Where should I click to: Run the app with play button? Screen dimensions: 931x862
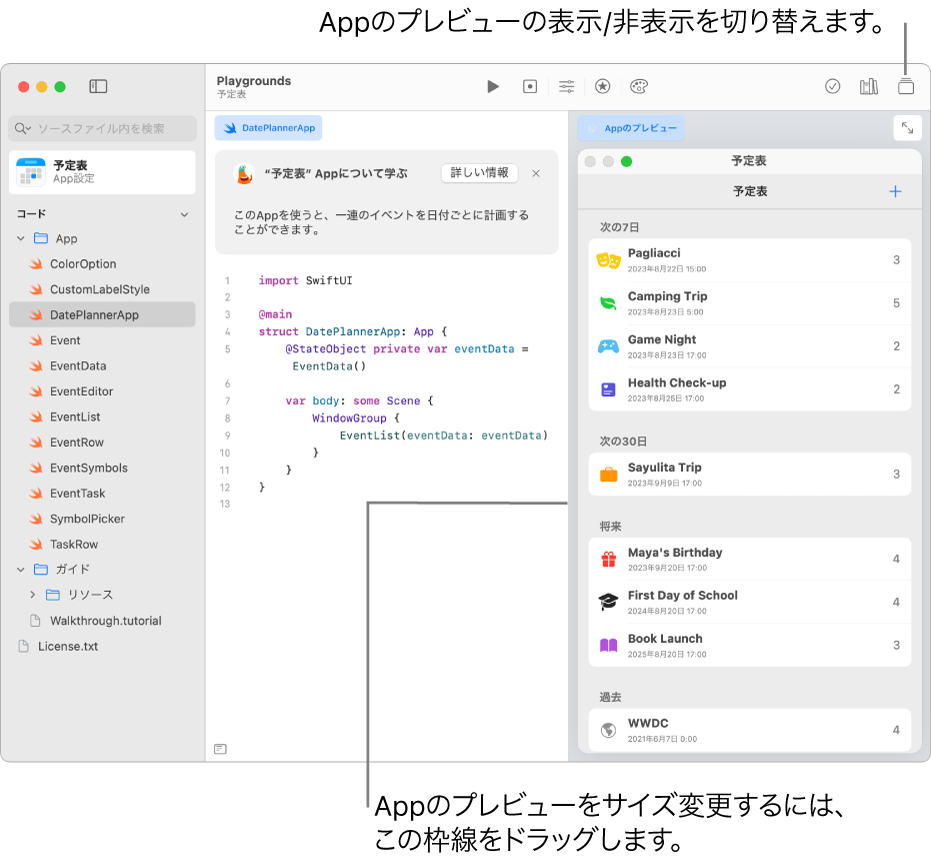click(493, 87)
